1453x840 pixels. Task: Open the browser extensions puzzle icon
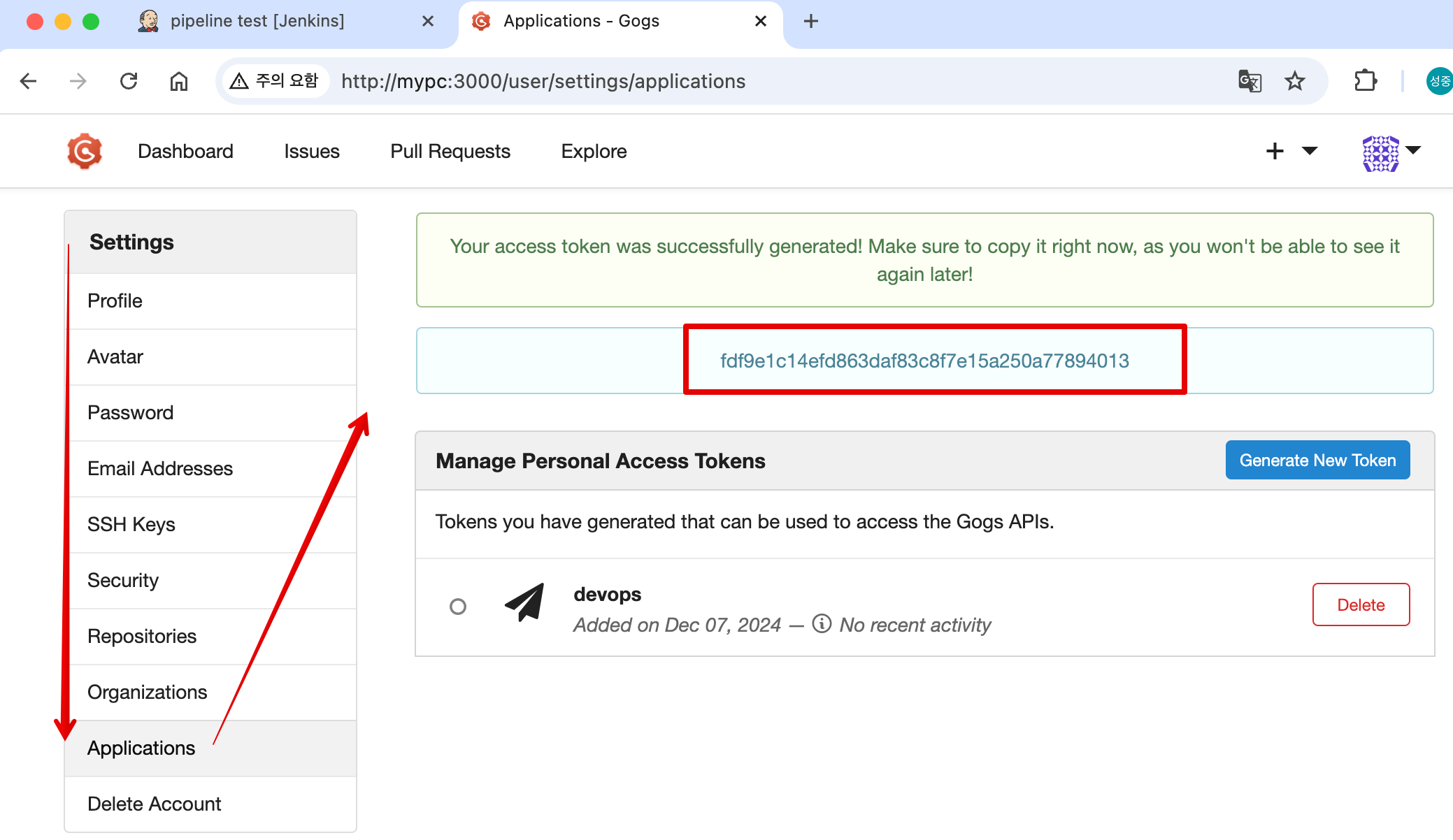1365,81
